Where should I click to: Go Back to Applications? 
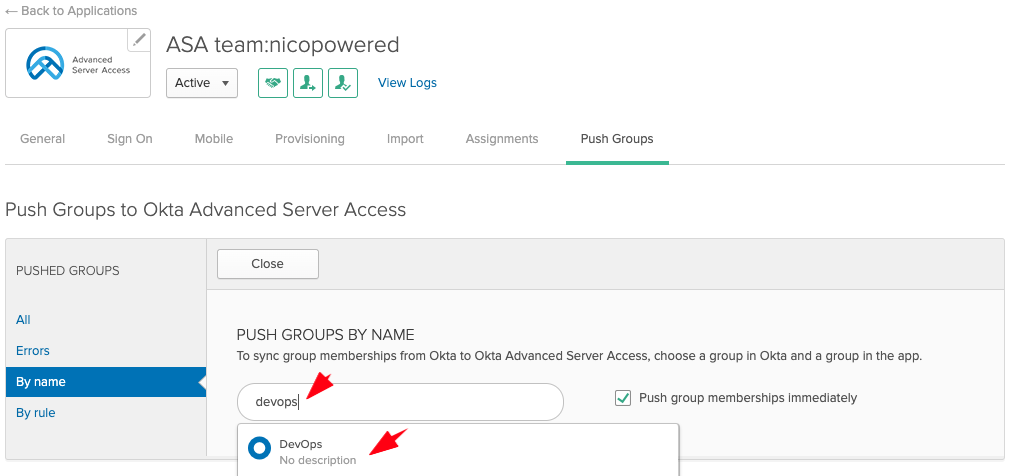tap(72, 11)
